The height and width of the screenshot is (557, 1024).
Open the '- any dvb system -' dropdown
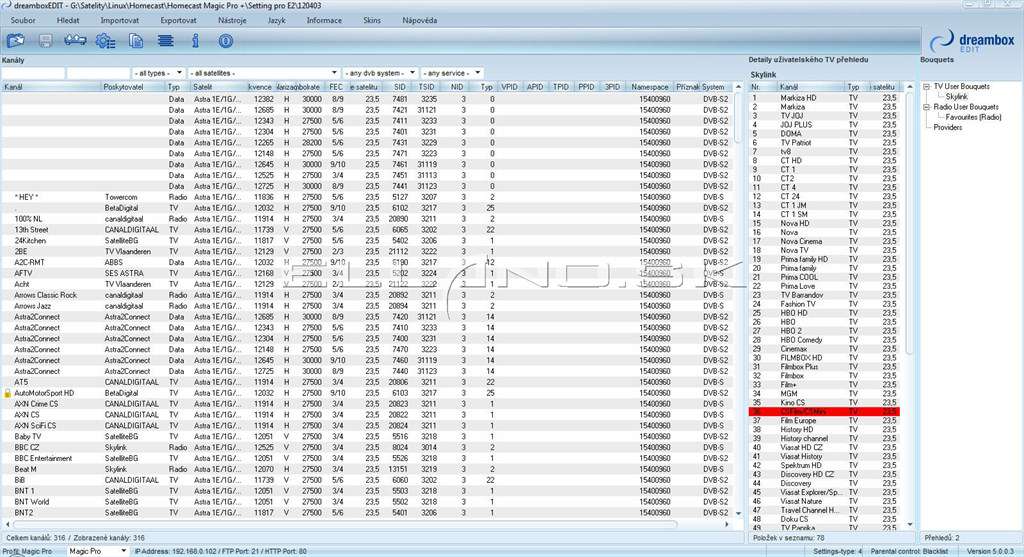[381, 73]
